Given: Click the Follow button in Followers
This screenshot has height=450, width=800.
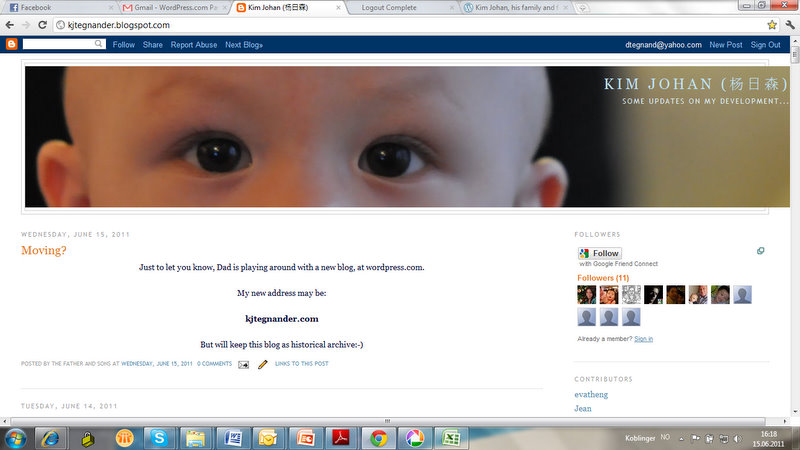Looking at the screenshot, I should [x=600, y=253].
